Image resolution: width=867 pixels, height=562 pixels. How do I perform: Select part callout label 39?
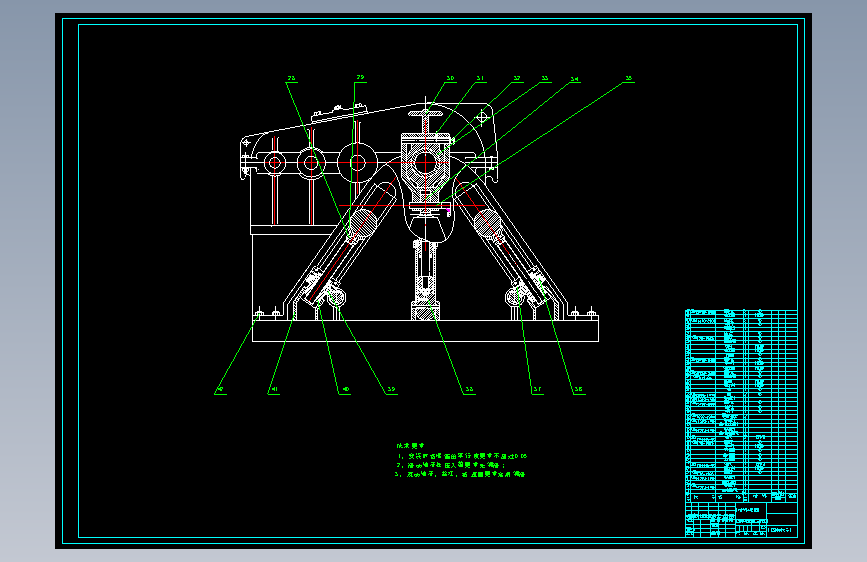pyautogui.click(x=391, y=389)
